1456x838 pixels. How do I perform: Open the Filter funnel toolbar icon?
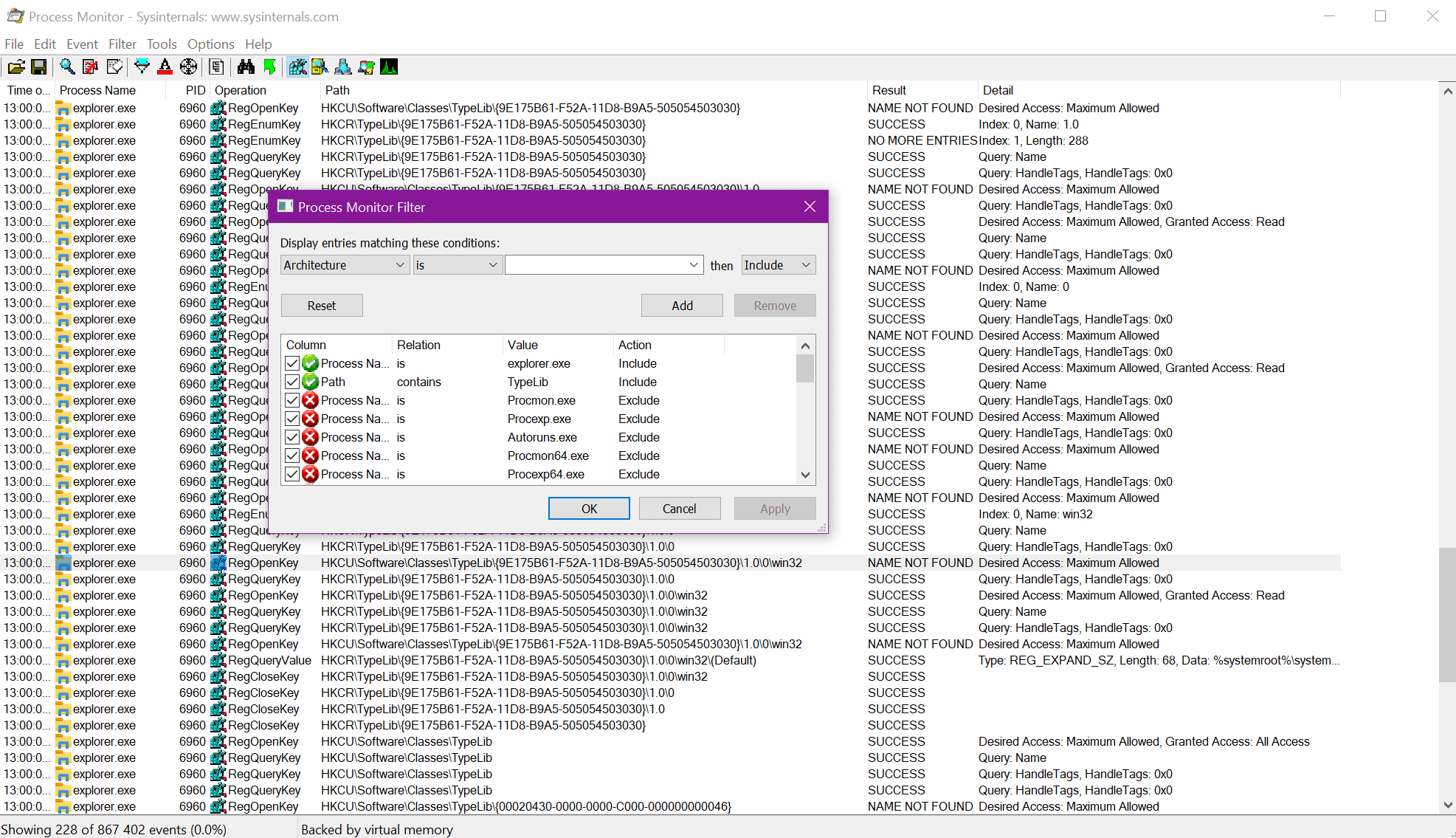[x=142, y=67]
